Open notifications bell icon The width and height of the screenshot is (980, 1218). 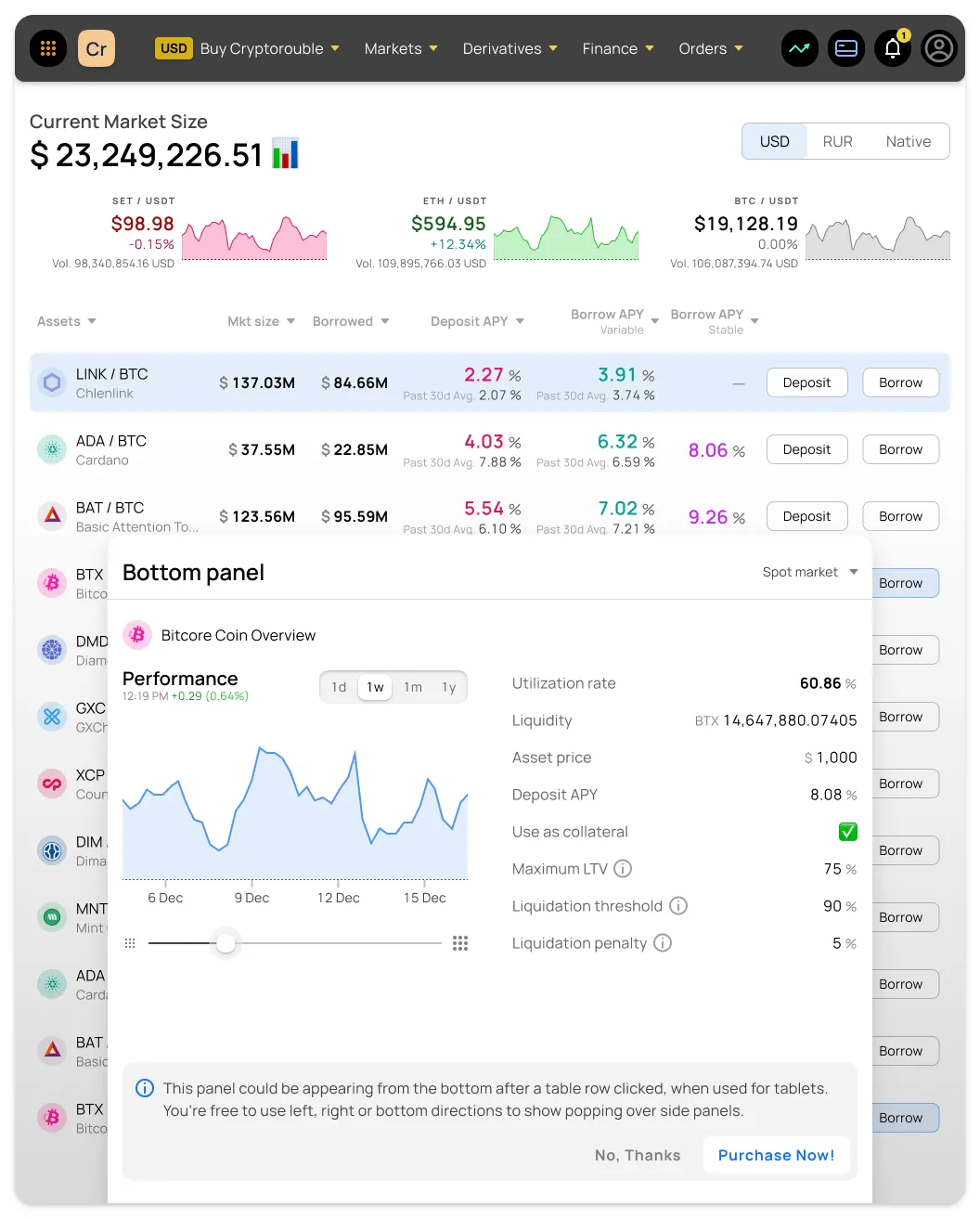pos(893,48)
